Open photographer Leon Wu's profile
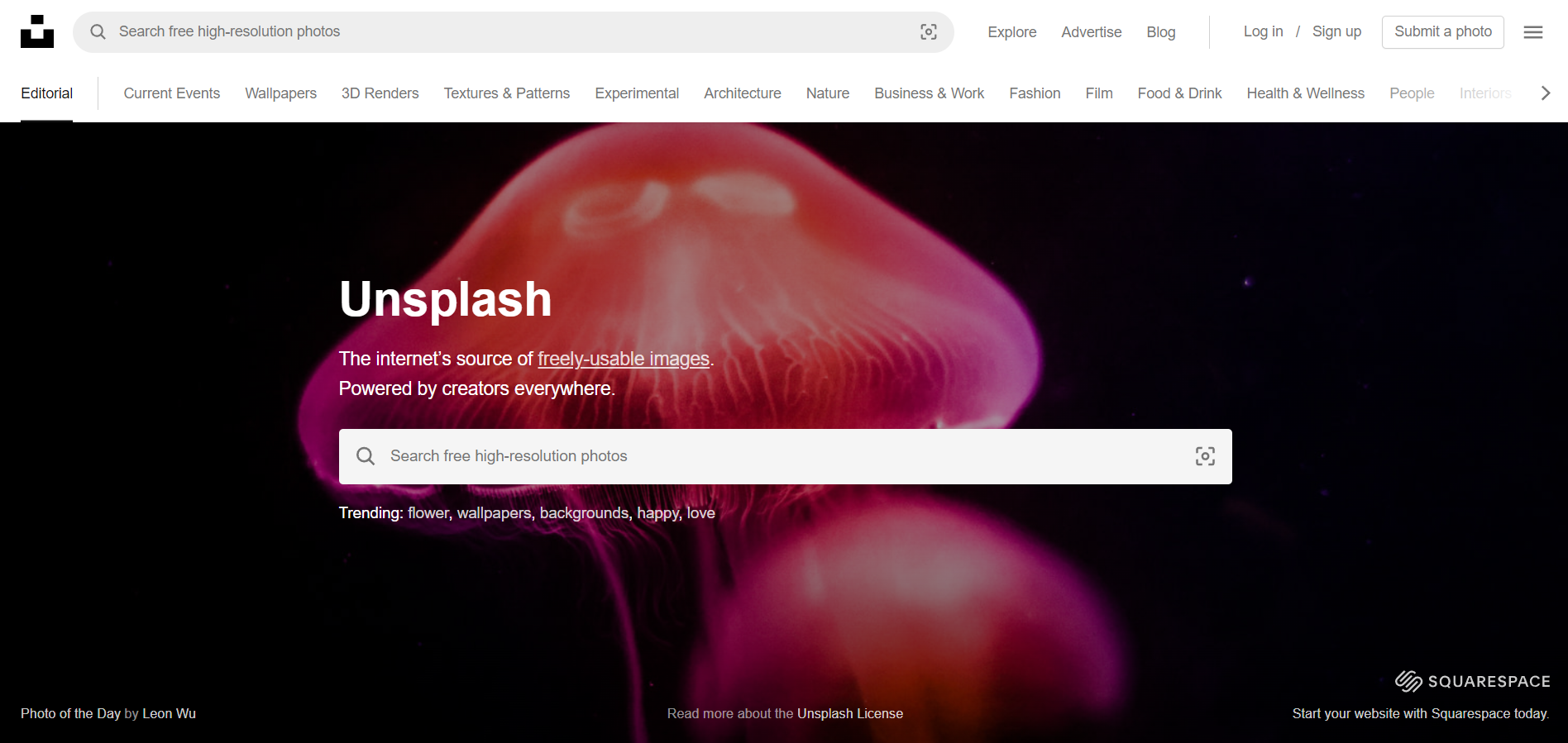The width and height of the screenshot is (1568, 743). (170, 713)
